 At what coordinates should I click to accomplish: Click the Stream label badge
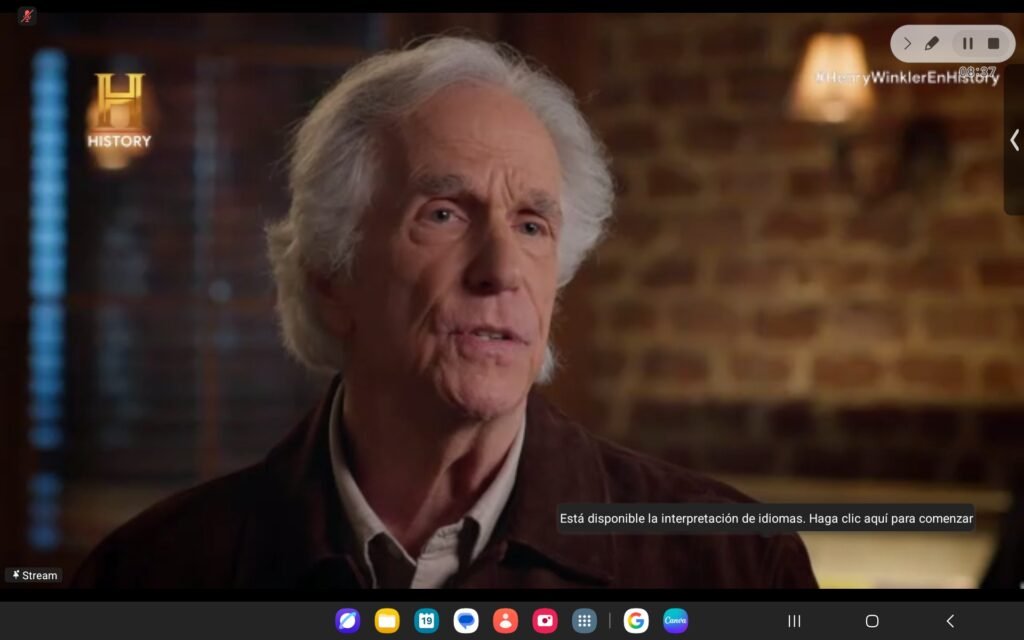(34, 575)
